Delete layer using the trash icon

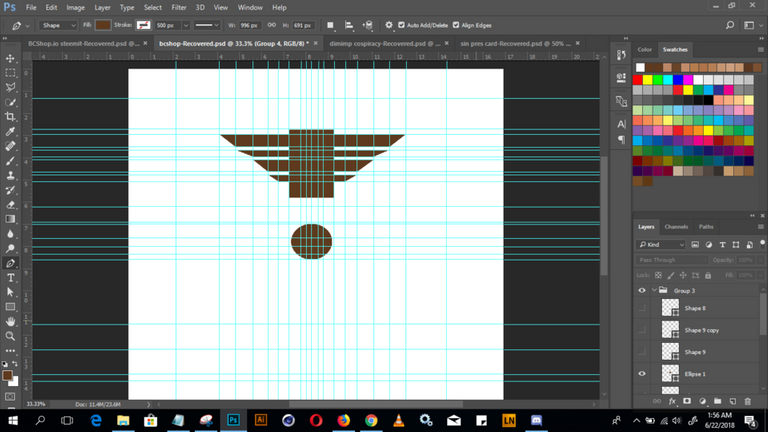pyautogui.click(x=747, y=400)
